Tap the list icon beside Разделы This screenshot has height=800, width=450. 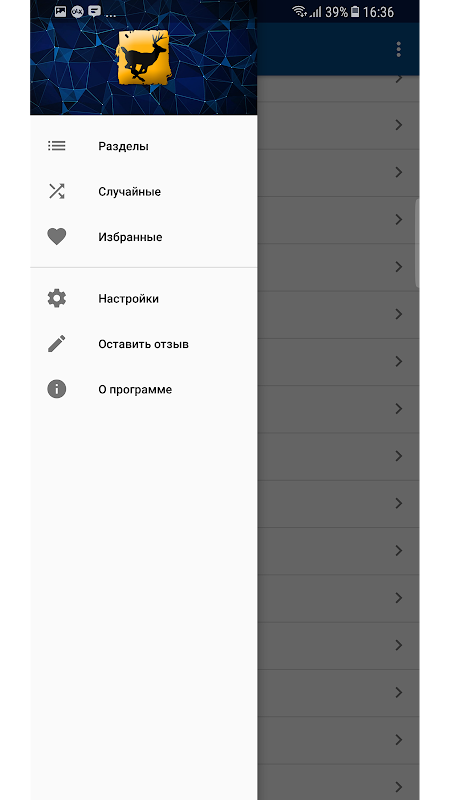(57, 146)
